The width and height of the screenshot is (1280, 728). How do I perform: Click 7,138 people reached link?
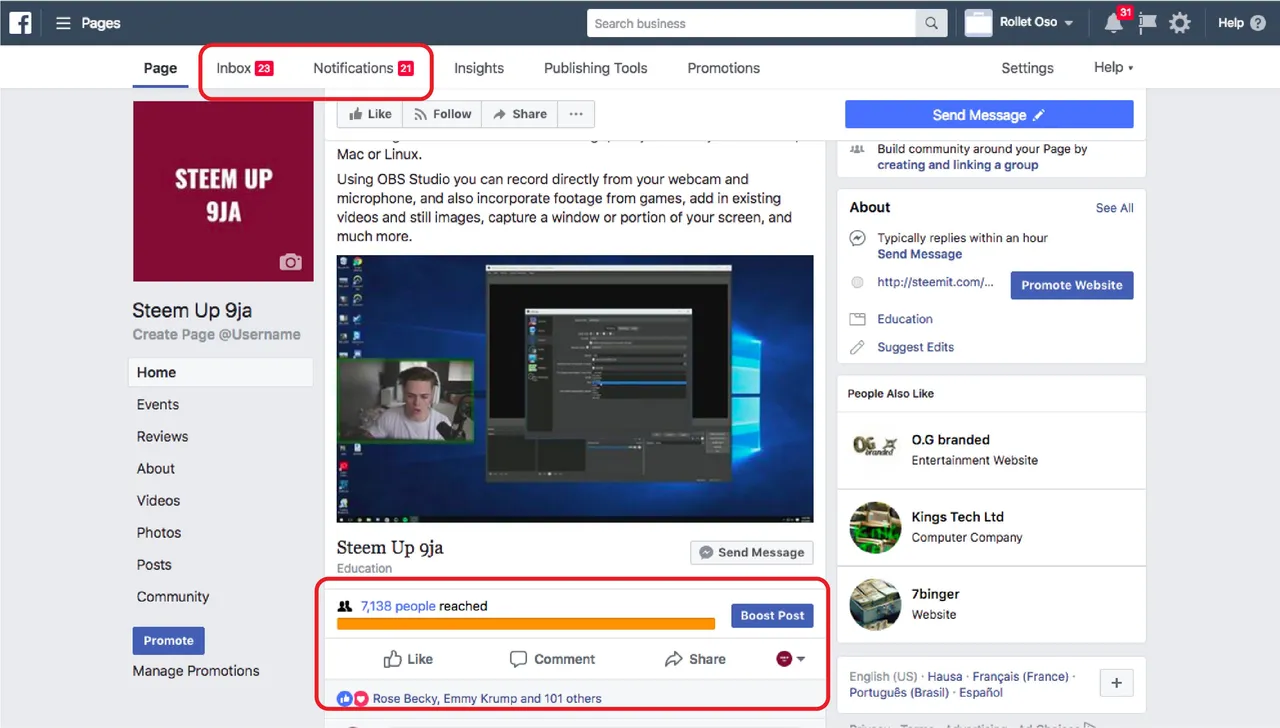398,606
